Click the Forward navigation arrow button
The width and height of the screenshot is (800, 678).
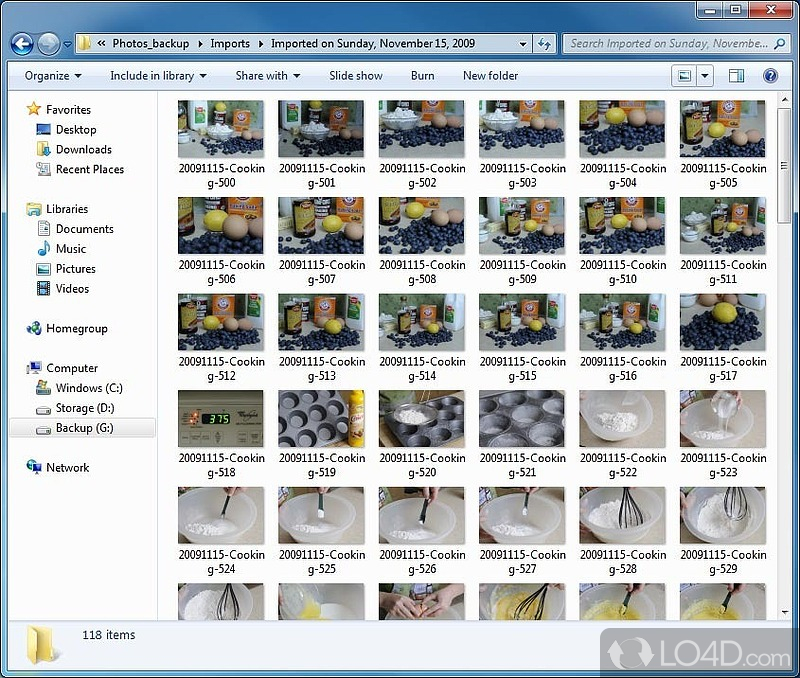point(48,44)
